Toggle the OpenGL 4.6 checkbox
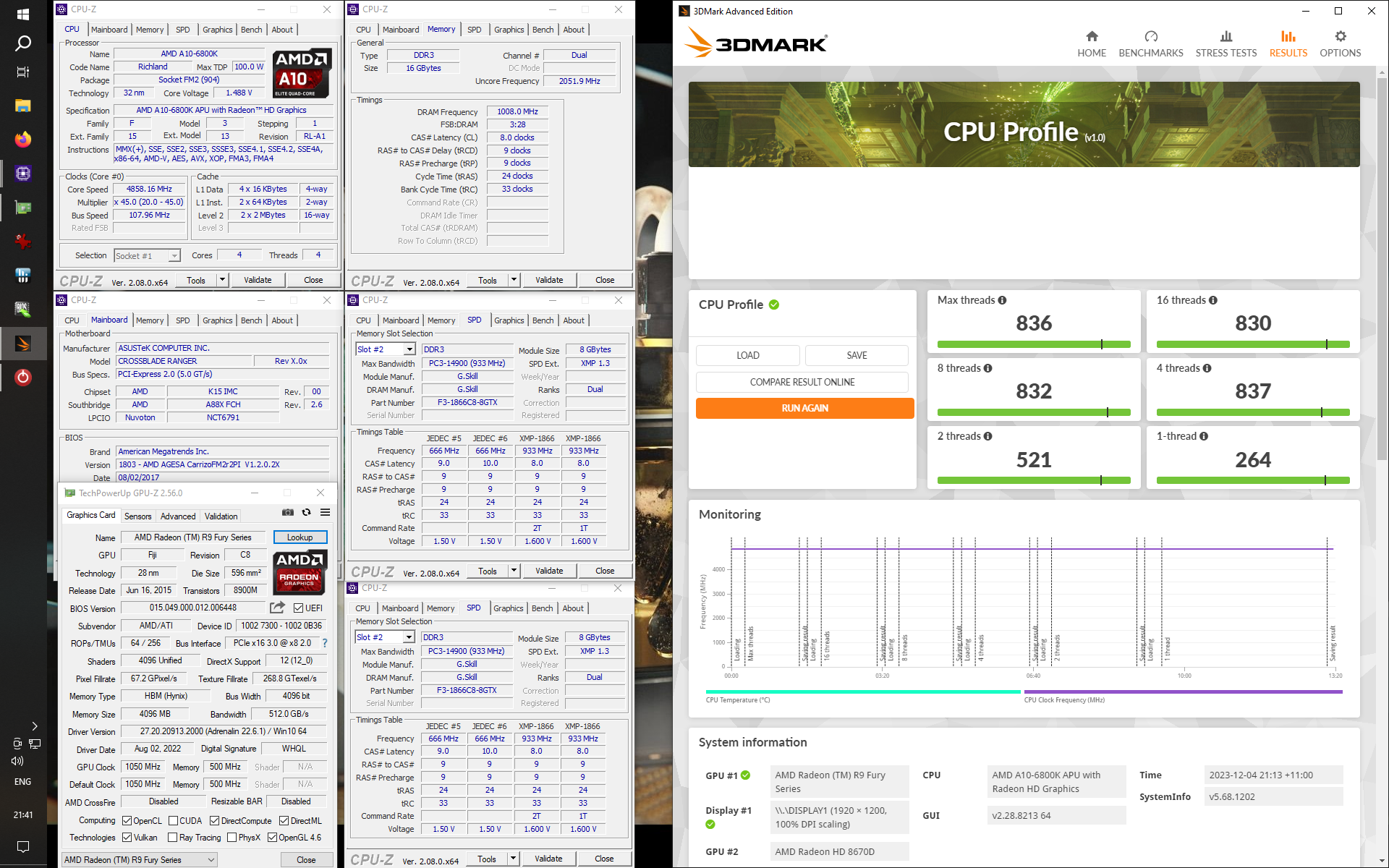 [x=273, y=838]
